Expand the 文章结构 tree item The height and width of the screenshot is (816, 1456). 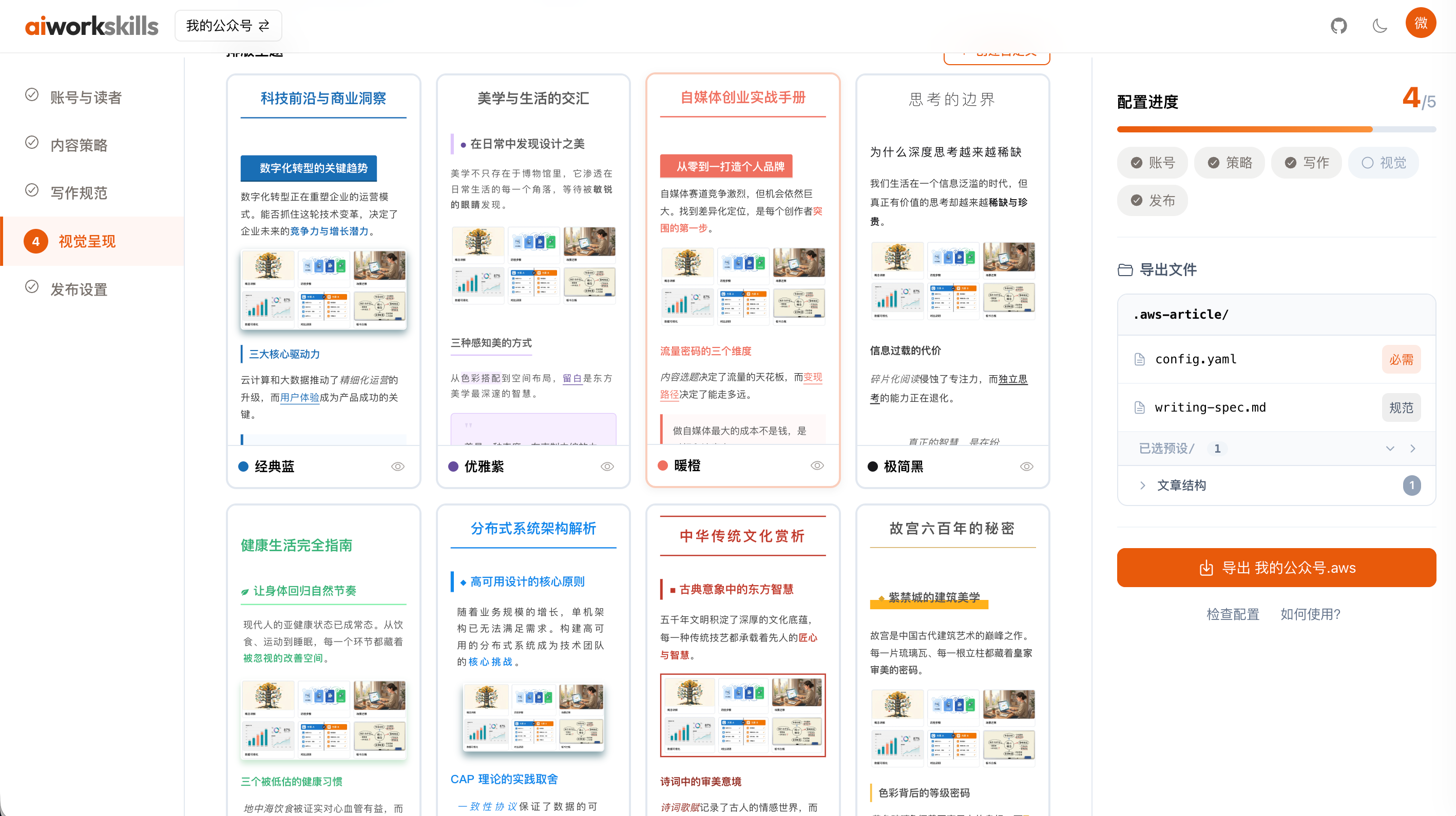click(x=1142, y=485)
